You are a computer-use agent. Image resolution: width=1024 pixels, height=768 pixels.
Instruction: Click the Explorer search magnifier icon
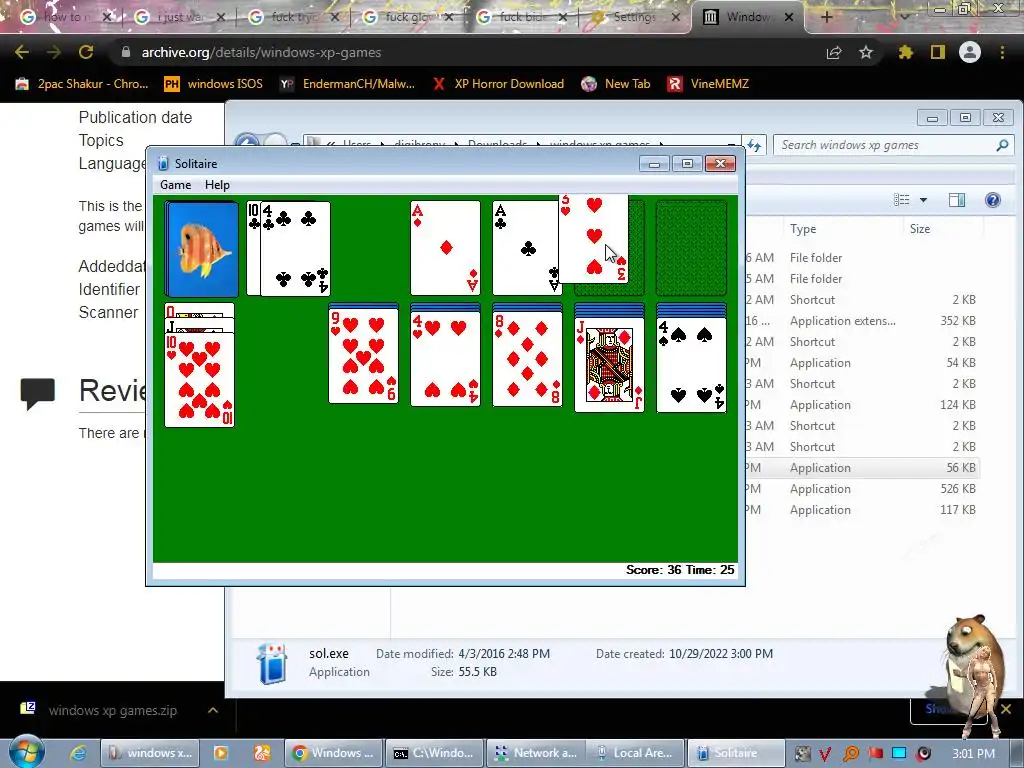tap(1002, 145)
